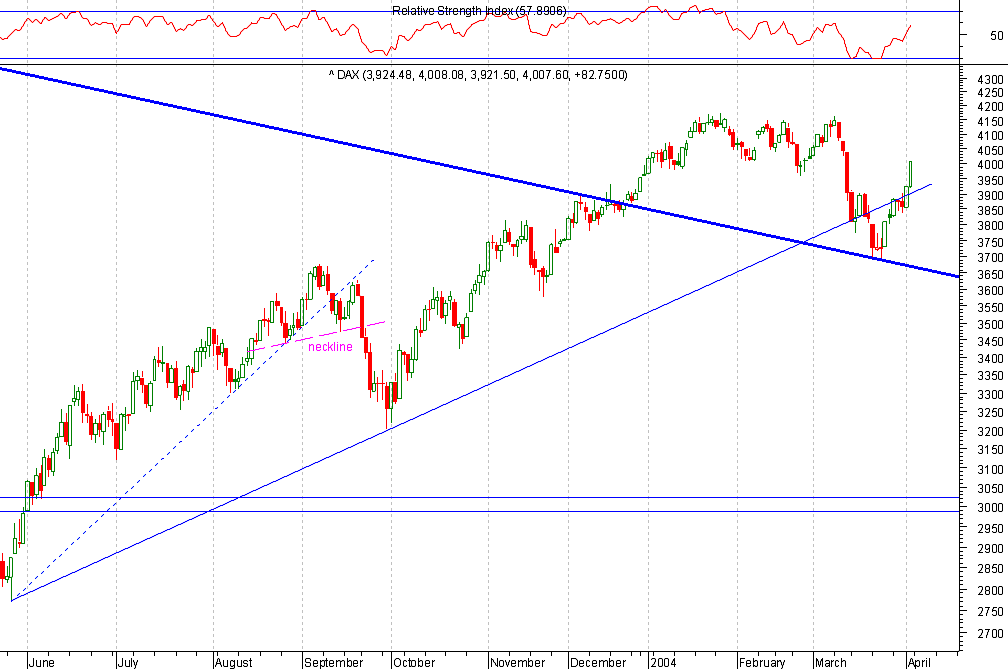Image resolution: width=1008 pixels, height=669 pixels.
Task: Click the 3800 price axis label
Action: point(990,226)
